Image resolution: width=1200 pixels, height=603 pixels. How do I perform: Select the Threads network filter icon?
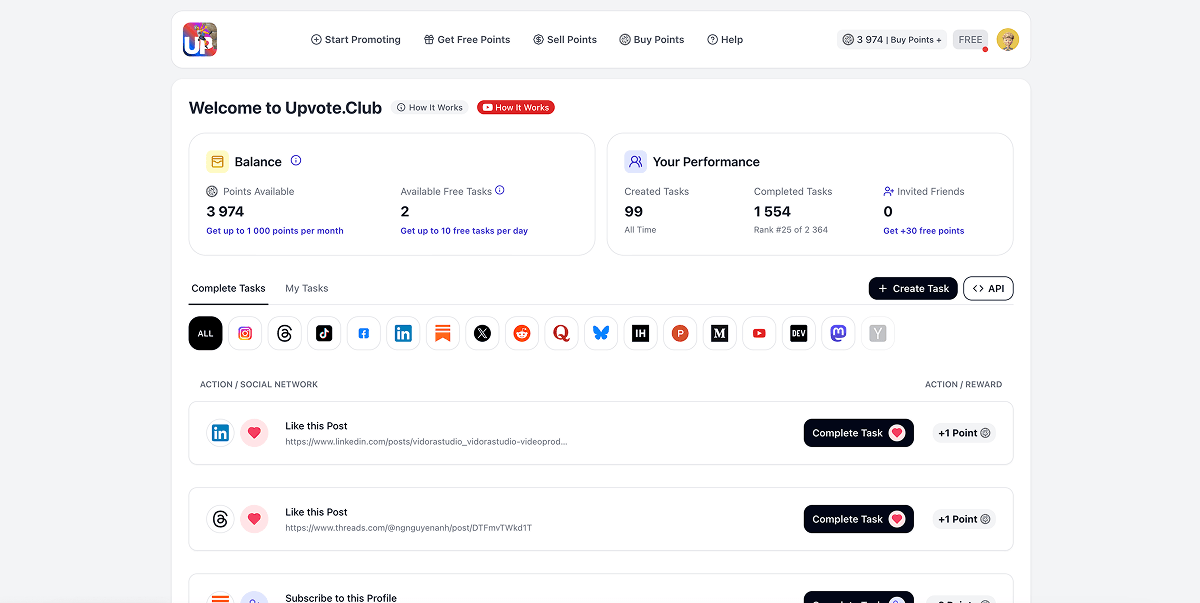pyautogui.click(x=284, y=333)
